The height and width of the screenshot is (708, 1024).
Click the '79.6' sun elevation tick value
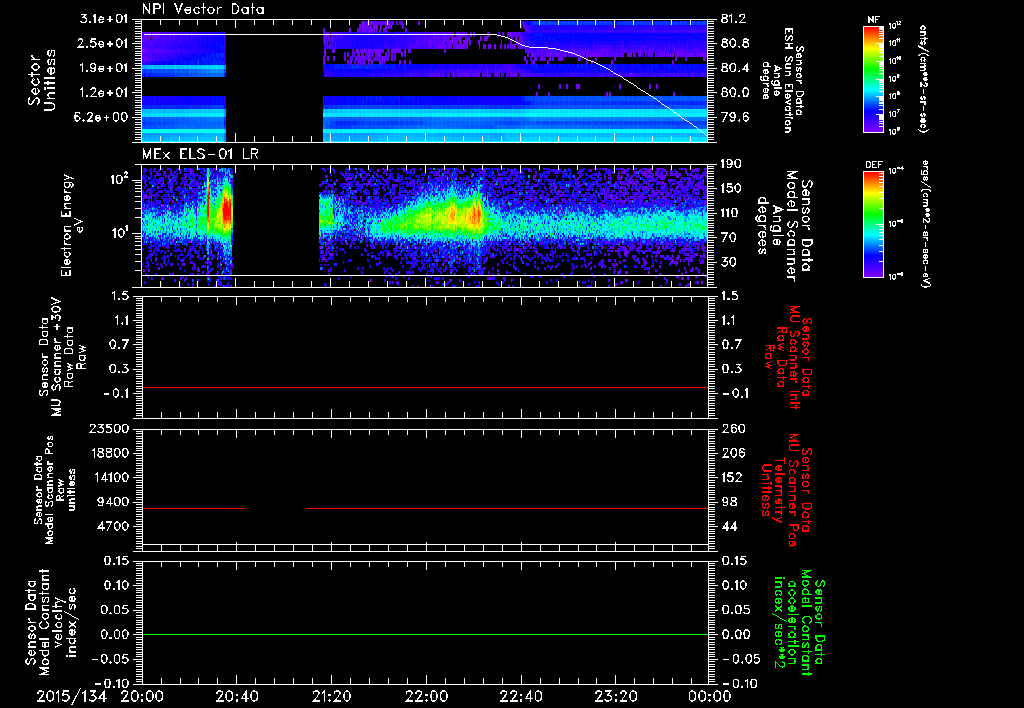tap(735, 118)
